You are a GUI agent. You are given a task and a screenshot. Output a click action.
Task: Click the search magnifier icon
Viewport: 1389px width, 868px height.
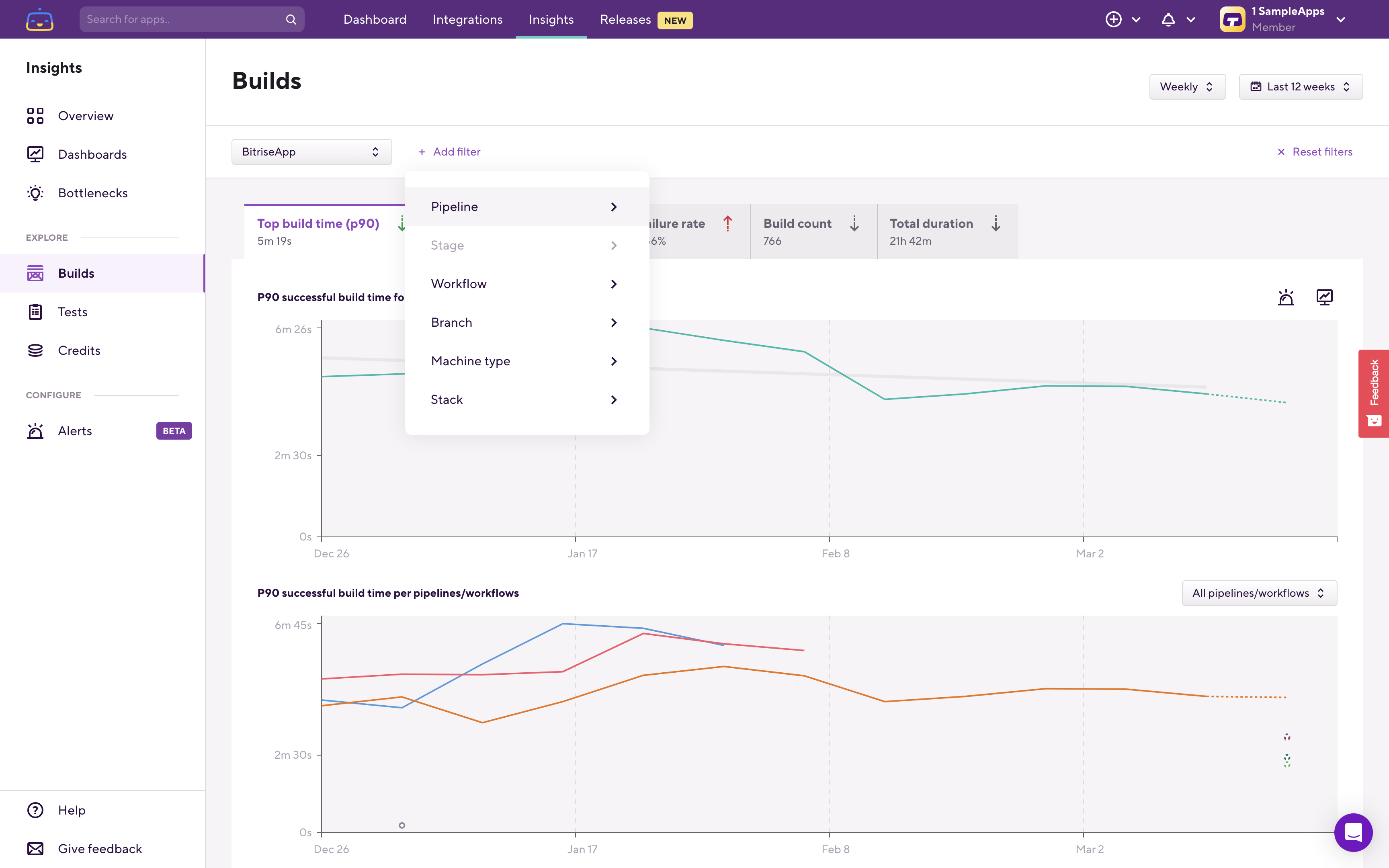click(291, 20)
